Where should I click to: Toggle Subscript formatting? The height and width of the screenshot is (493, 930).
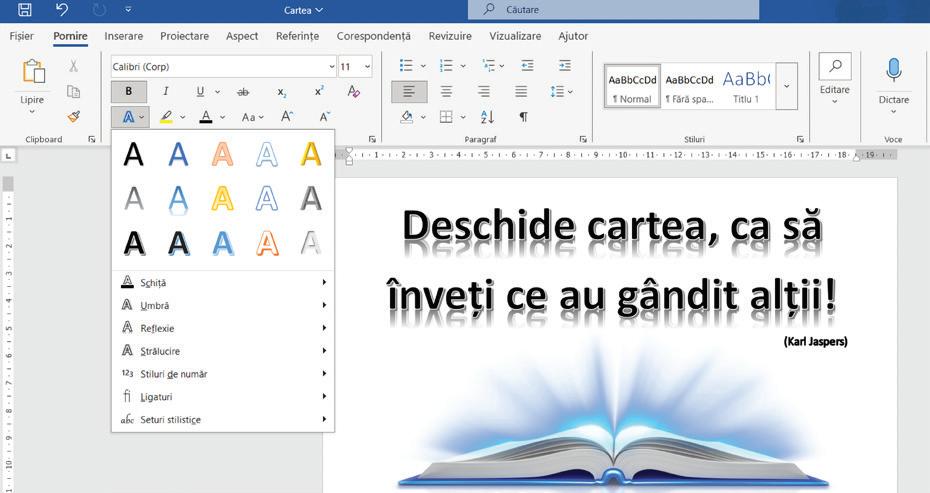click(282, 92)
